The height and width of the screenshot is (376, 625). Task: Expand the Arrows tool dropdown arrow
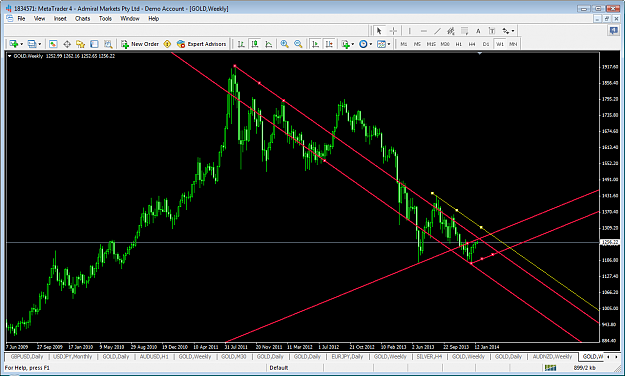click(513, 31)
